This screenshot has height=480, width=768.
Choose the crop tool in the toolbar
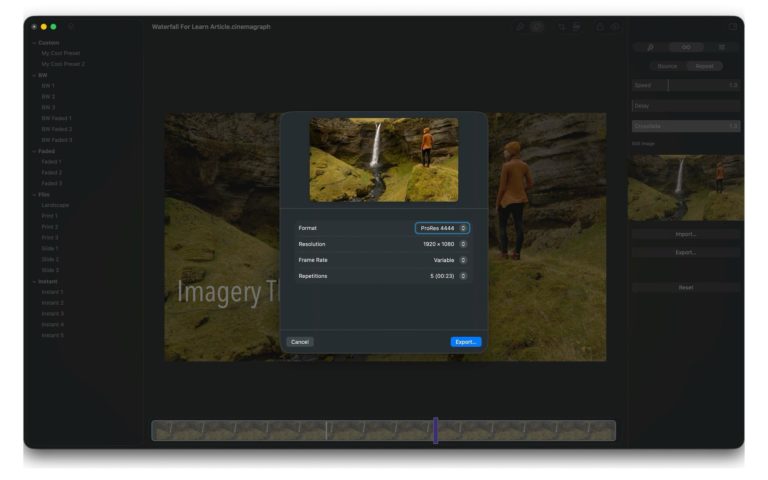[x=562, y=27]
